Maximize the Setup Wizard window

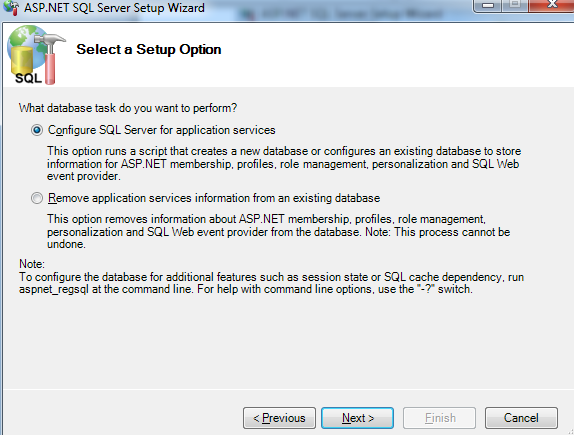pos(515,5)
